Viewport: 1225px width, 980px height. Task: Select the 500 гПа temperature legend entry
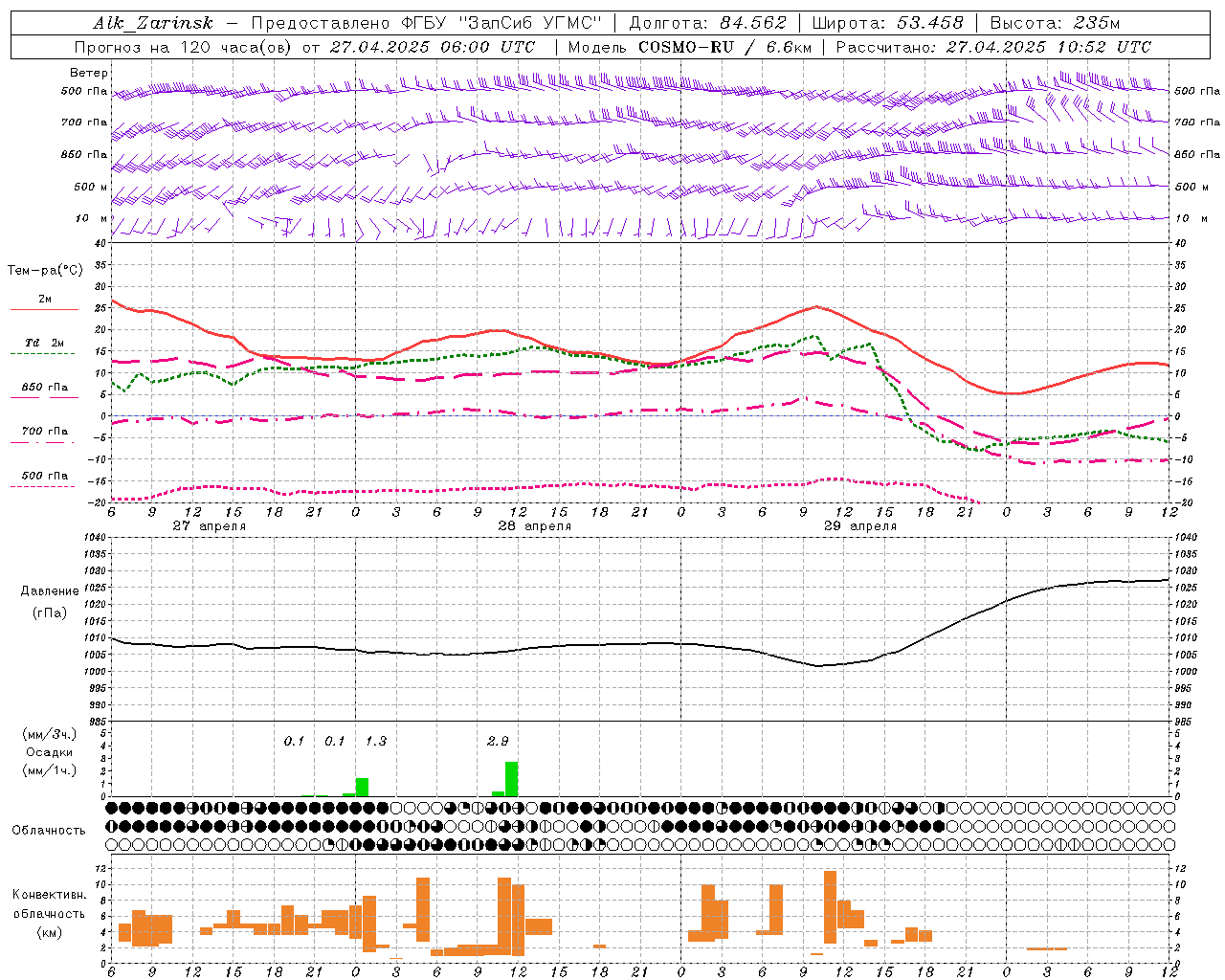[45, 476]
